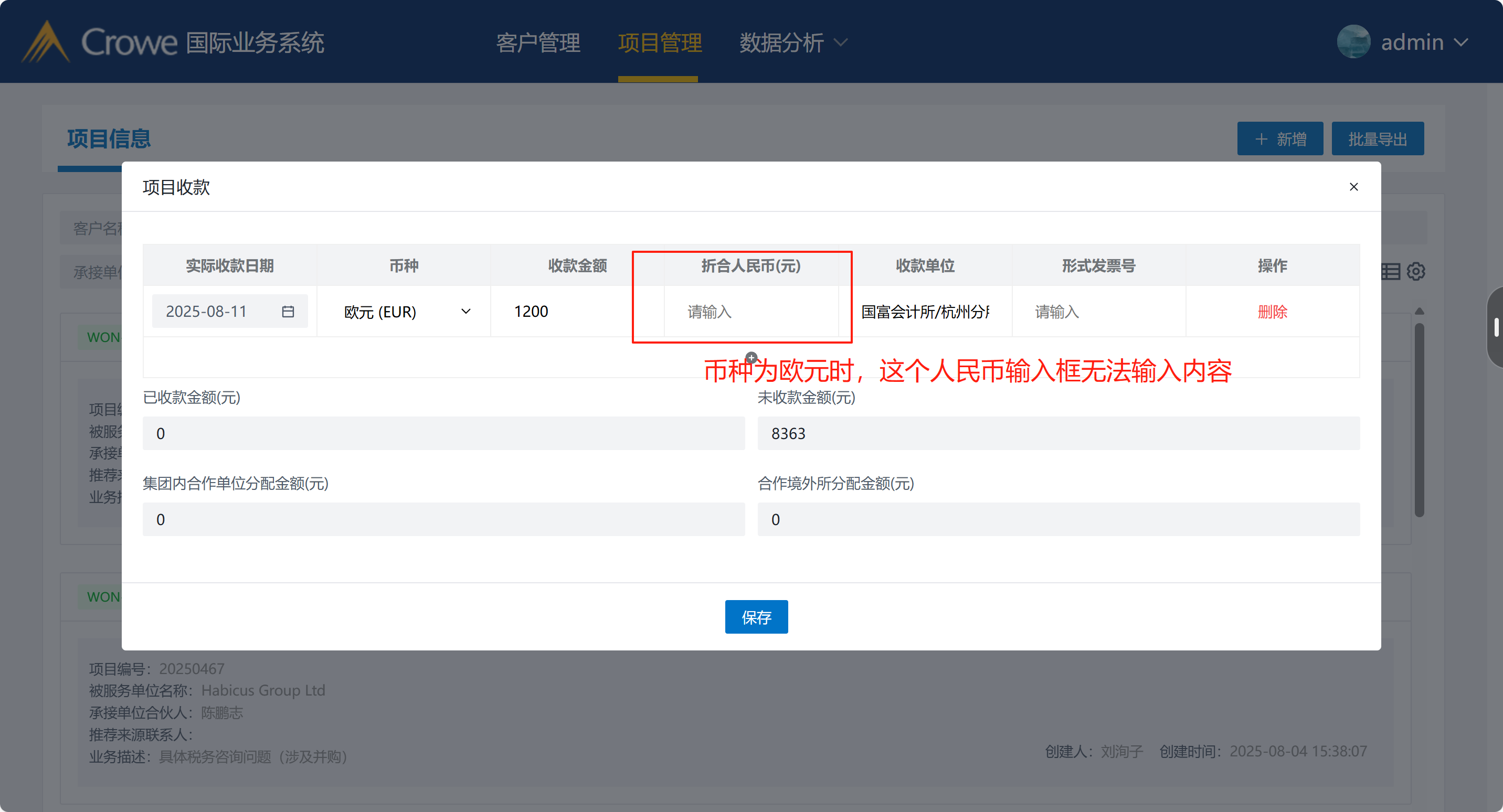Close the 项目收款 dialog with X
1503x812 pixels.
tap(1353, 187)
